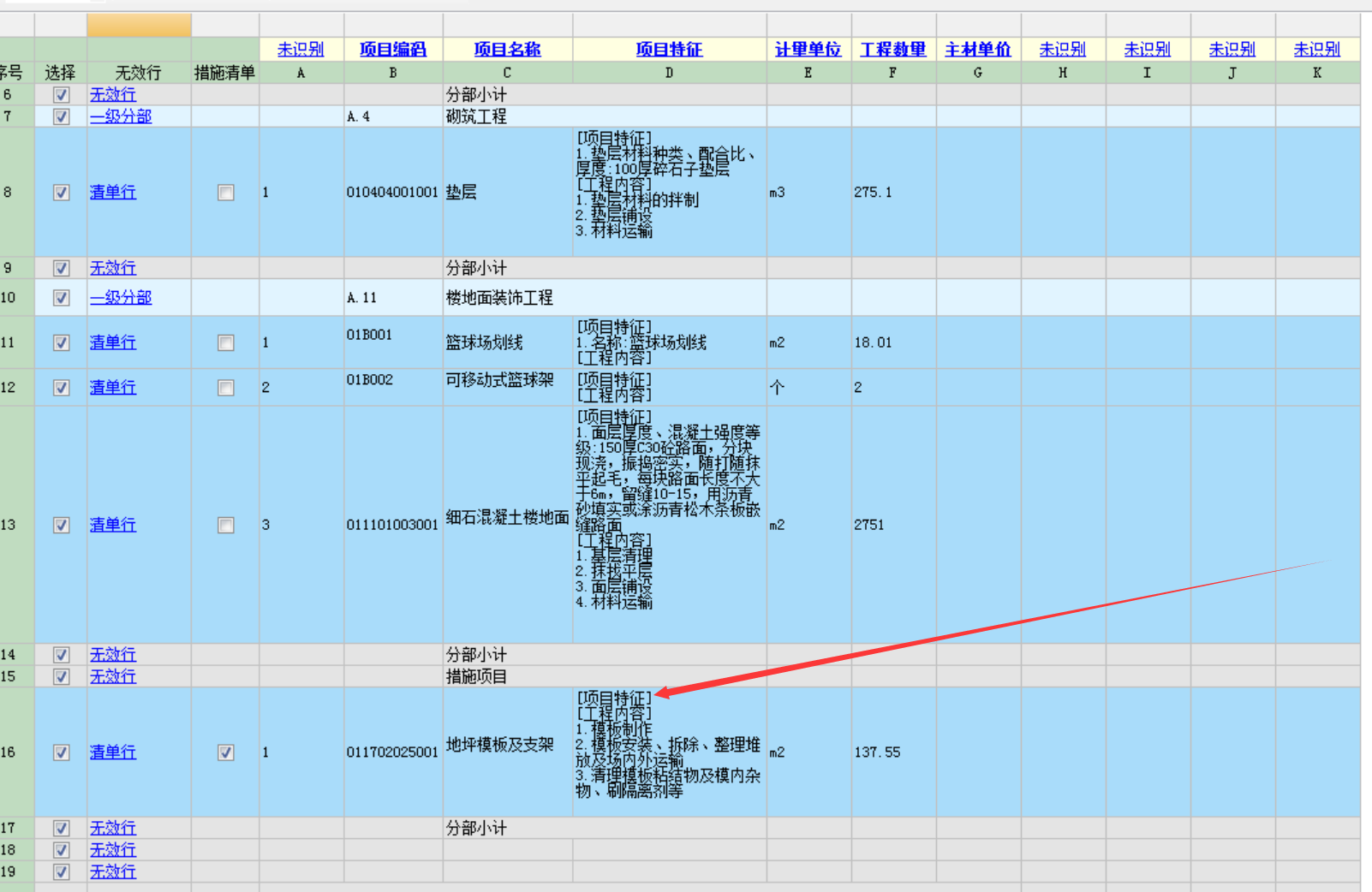Open the 无效行 link in row 9

pos(113,269)
